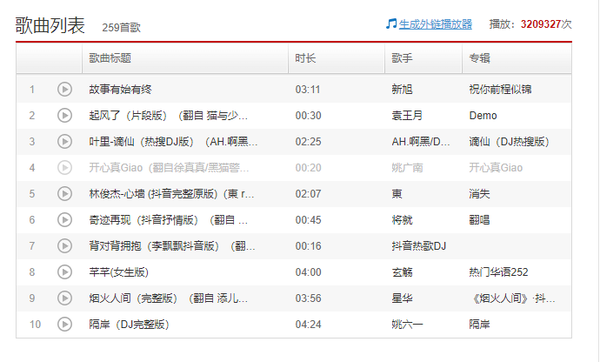Screen dimensions: 600x362
Task: Click duration 02:25
Action: click(x=308, y=142)
